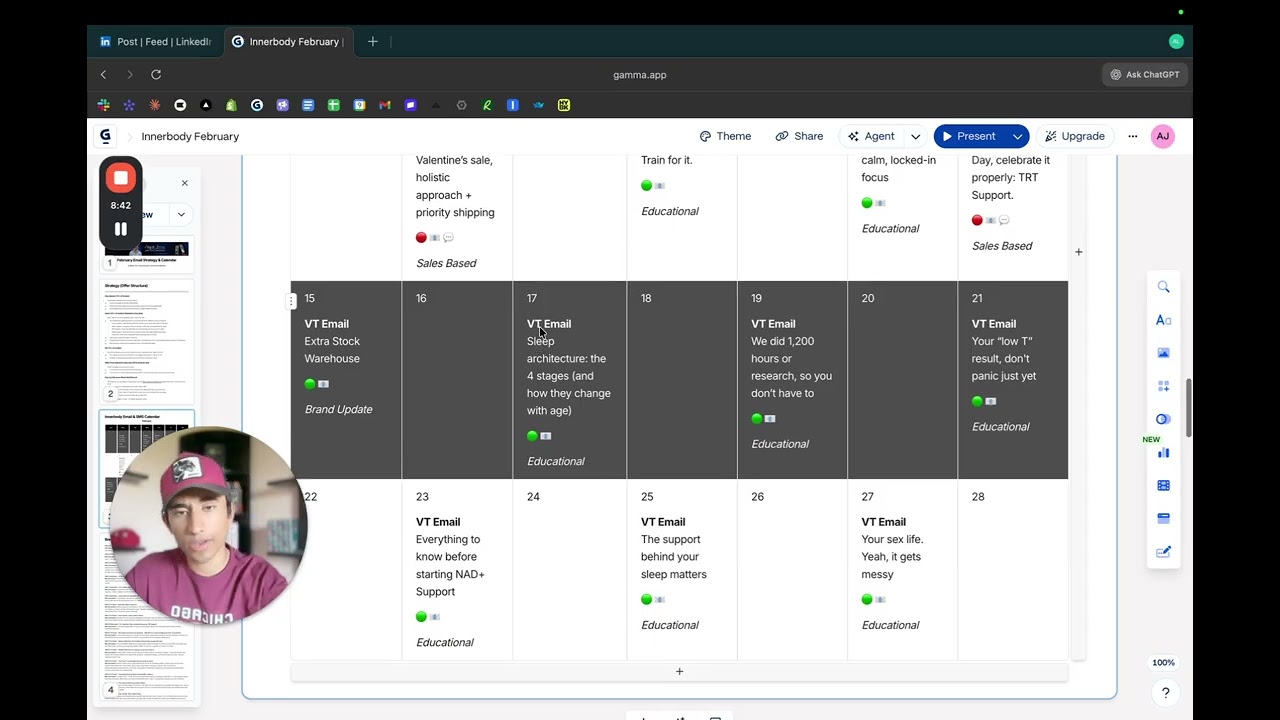Open the Grammarly G bookmark icon
Screen dimensions: 1280x720
click(257, 105)
